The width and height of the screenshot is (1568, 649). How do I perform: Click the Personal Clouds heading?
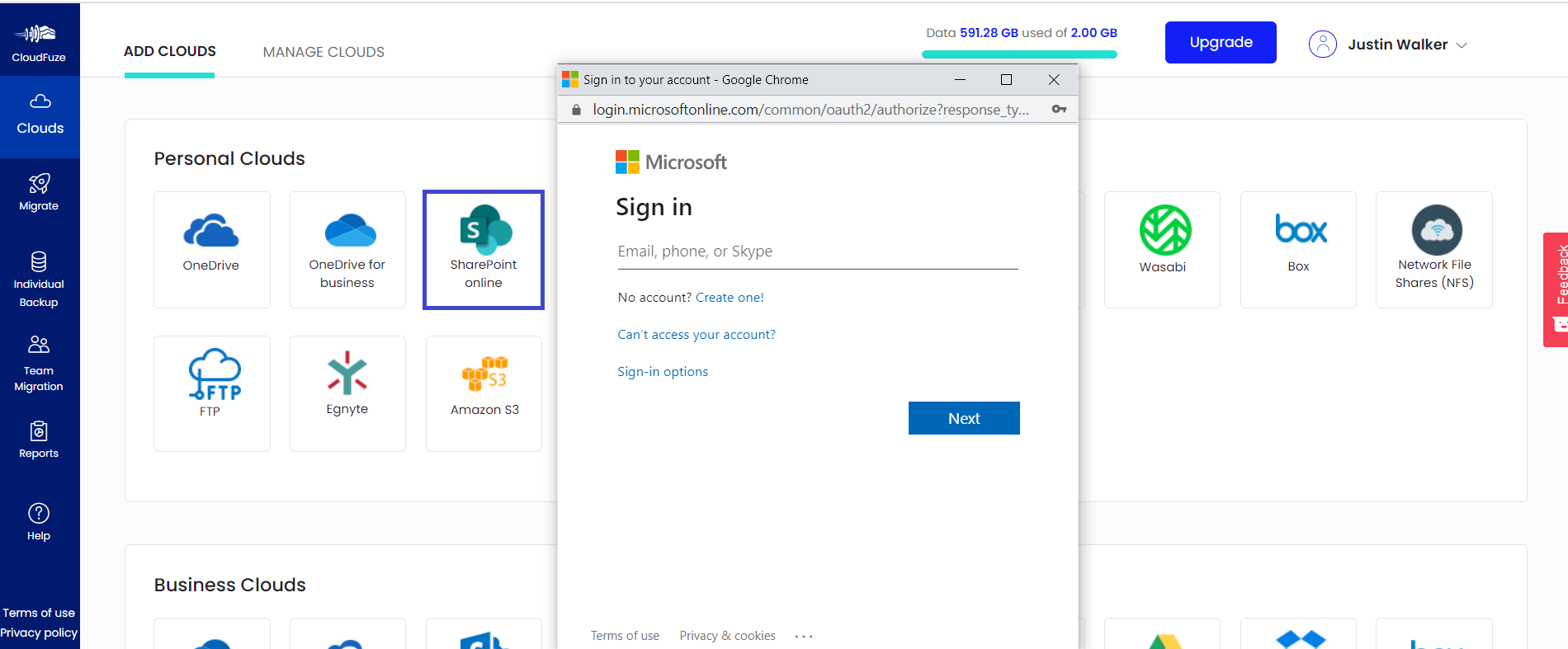(x=229, y=158)
